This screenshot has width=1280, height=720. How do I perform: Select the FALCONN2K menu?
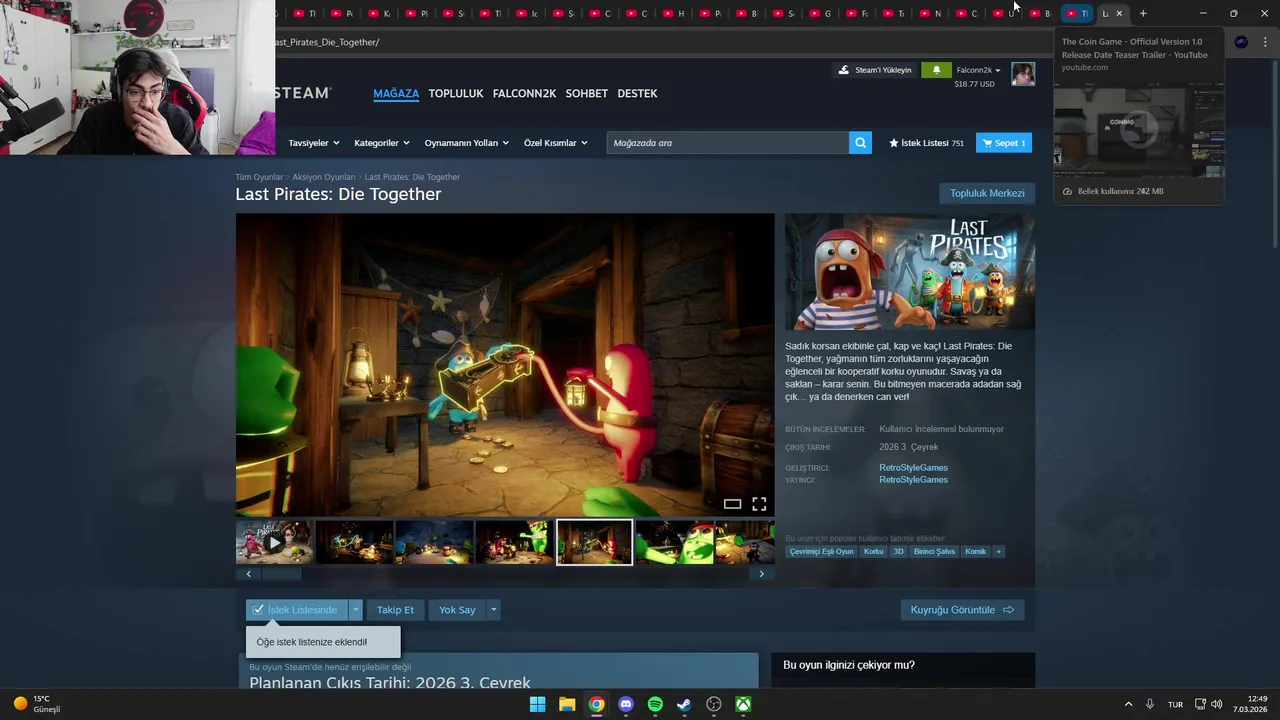524,93
